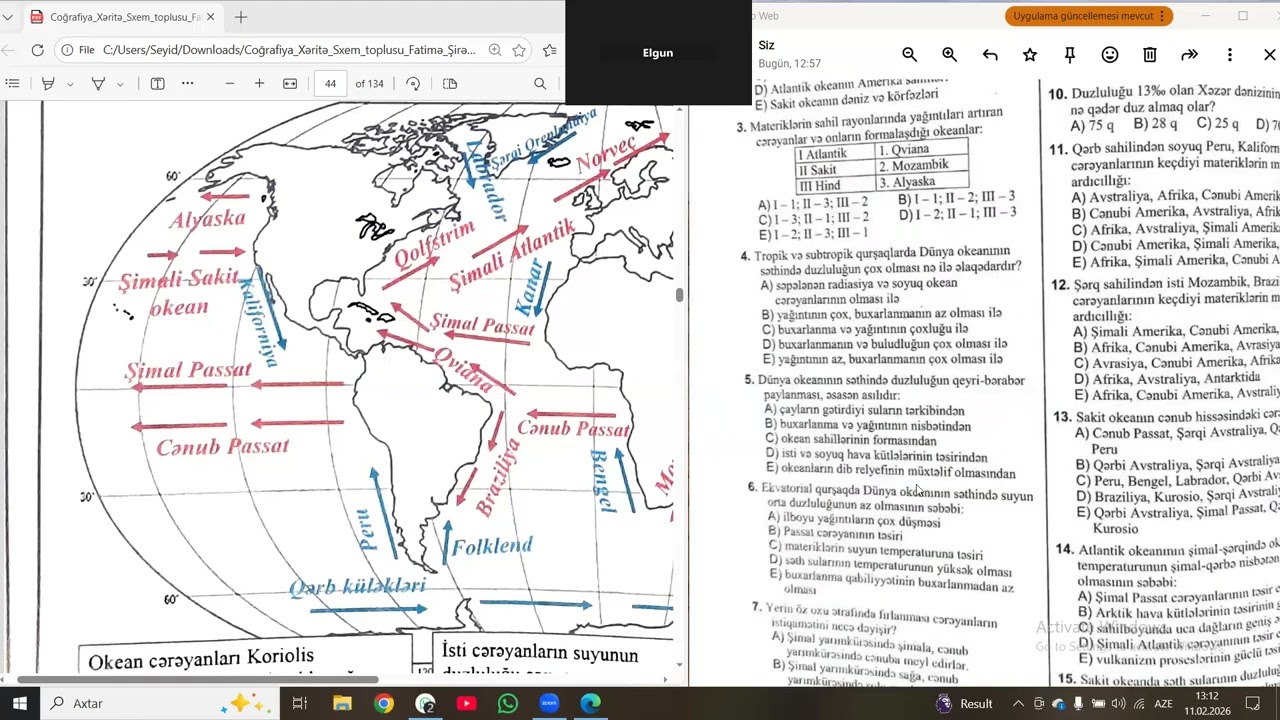This screenshot has height=720, width=1280.
Task: Switch to Microsoft Edge on the taskbar
Action: [590, 703]
